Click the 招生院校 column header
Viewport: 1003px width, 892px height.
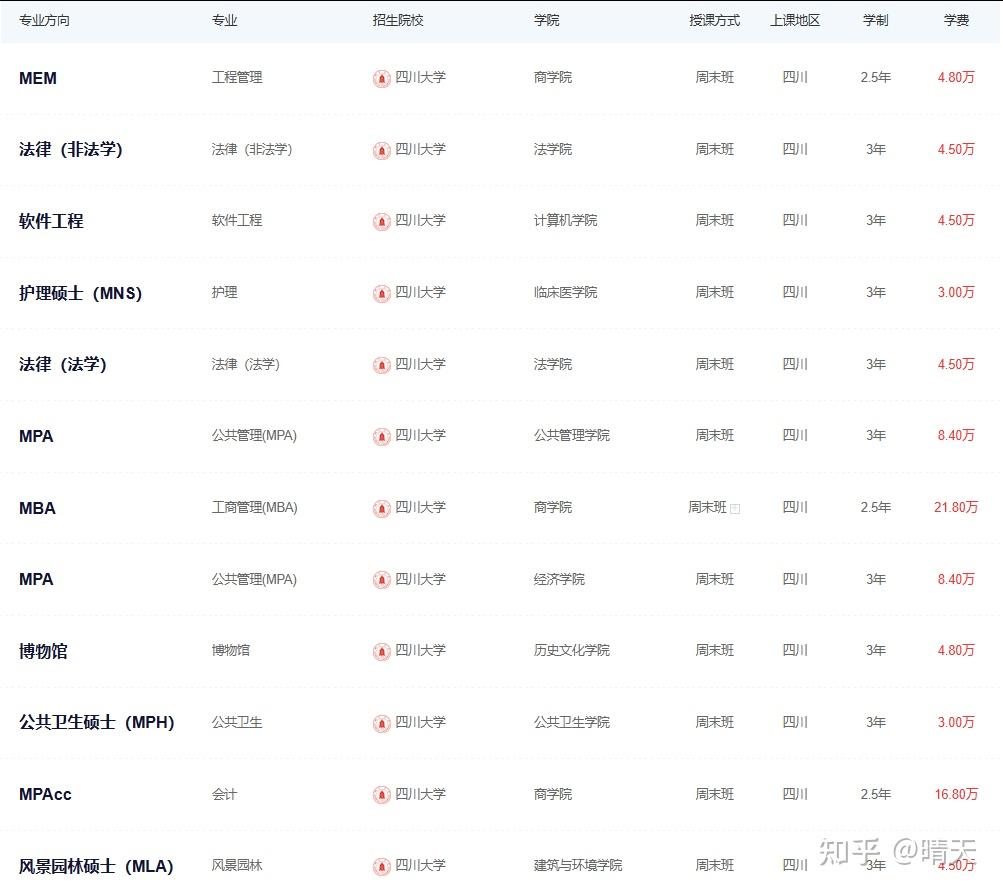(398, 20)
